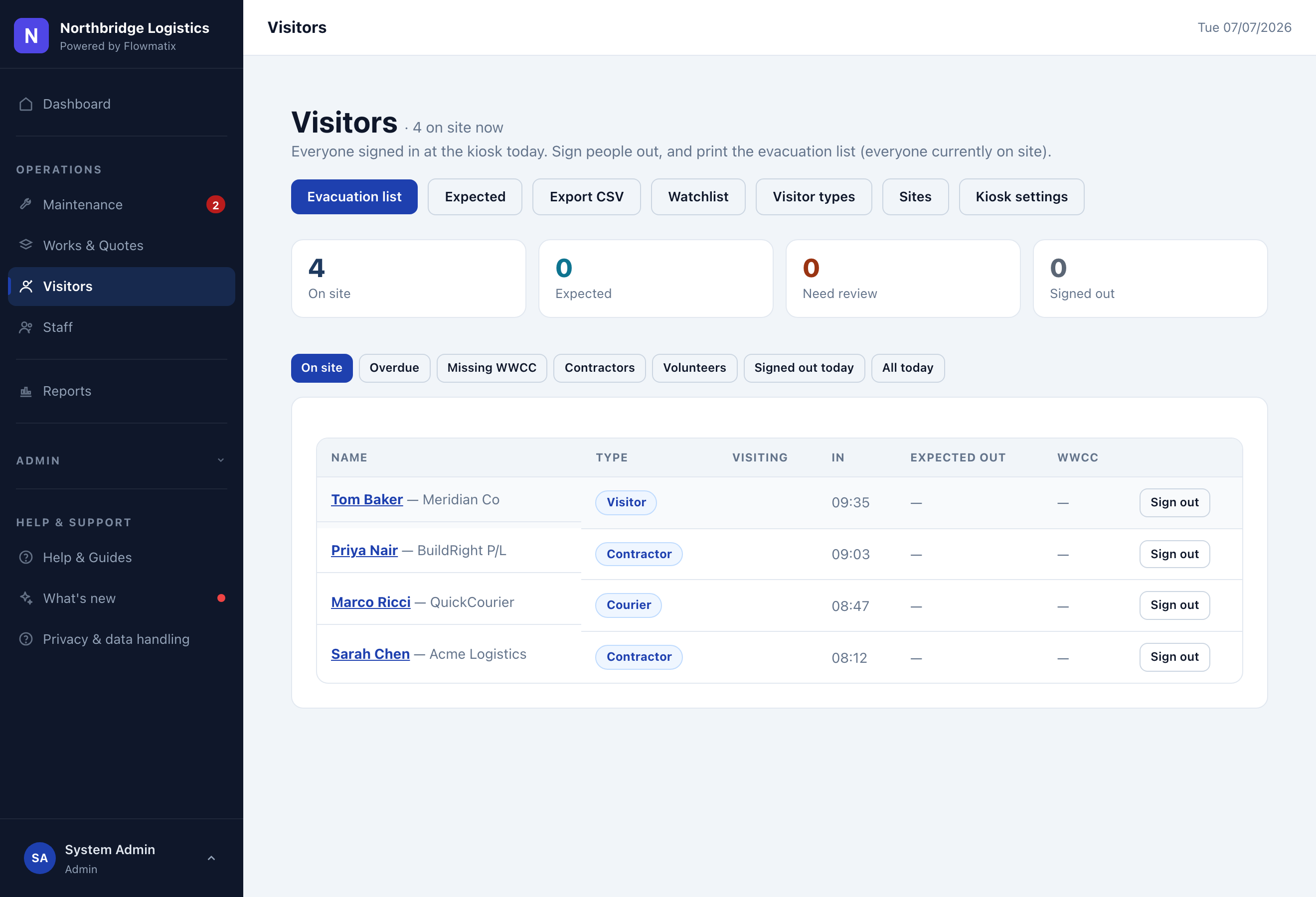The height and width of the screenshot is (897, 1316).
Task: Open the Watchlist
Action: pyautogui.click(x=698, y=197)
